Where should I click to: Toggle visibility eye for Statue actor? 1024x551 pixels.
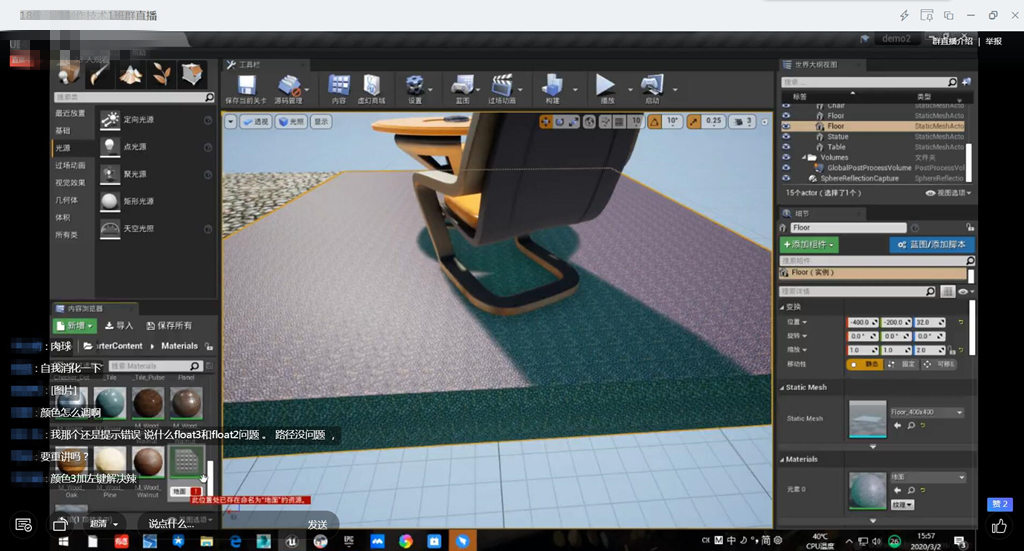pyautogui.click(x=786, y=136)
